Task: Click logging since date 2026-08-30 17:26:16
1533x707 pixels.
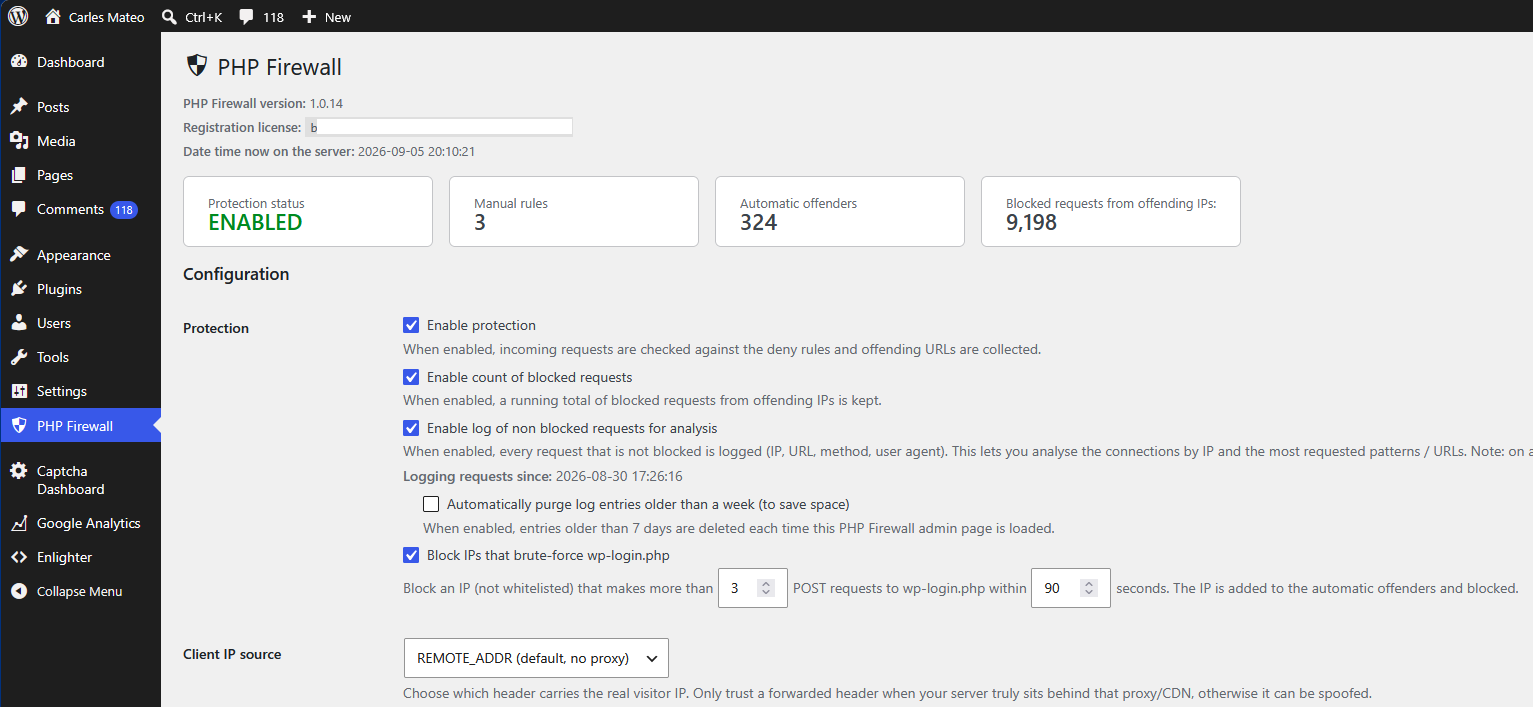Action: click(x=619, y=476)
